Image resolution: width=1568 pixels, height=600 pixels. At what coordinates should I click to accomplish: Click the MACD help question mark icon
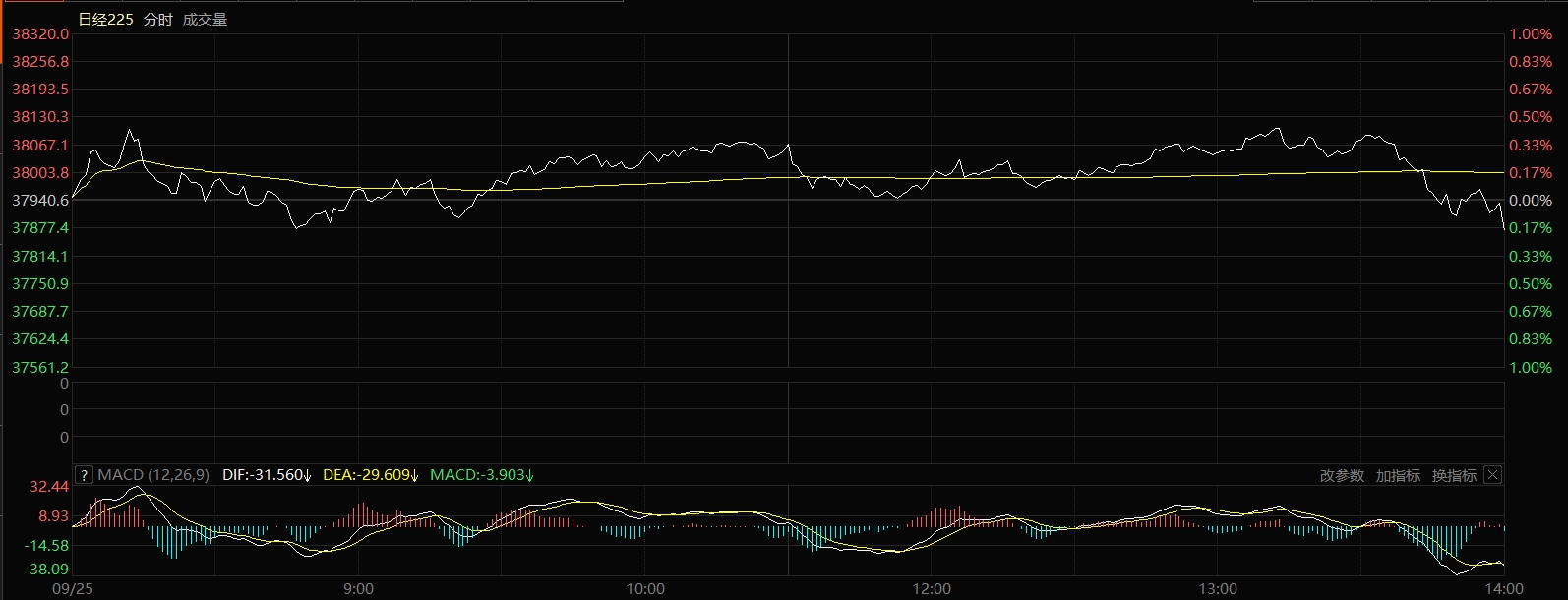click(84, 475)
